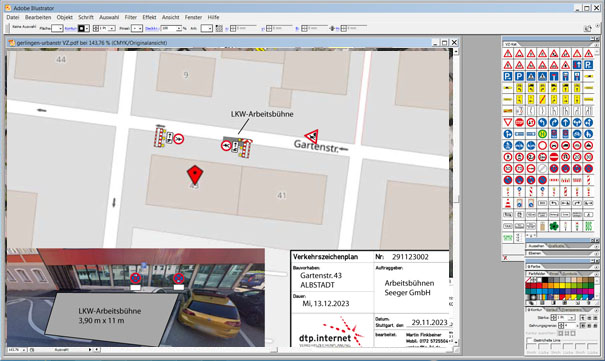
Task: Click the reference point locator grid
Action: [x=219, y=28]
